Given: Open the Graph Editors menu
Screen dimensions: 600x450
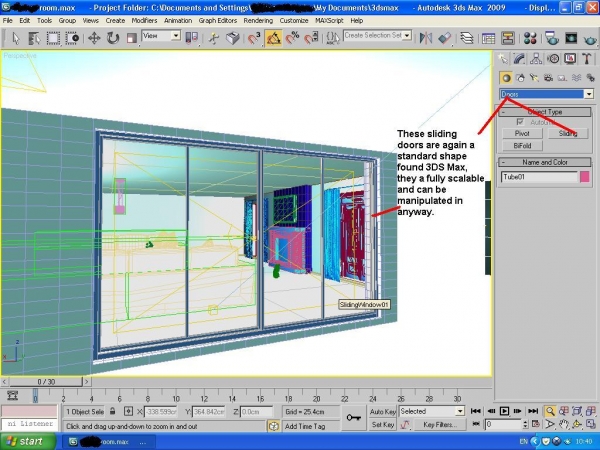Looking at the screenshot, I should pyautogui.click(x=218, y=21).
